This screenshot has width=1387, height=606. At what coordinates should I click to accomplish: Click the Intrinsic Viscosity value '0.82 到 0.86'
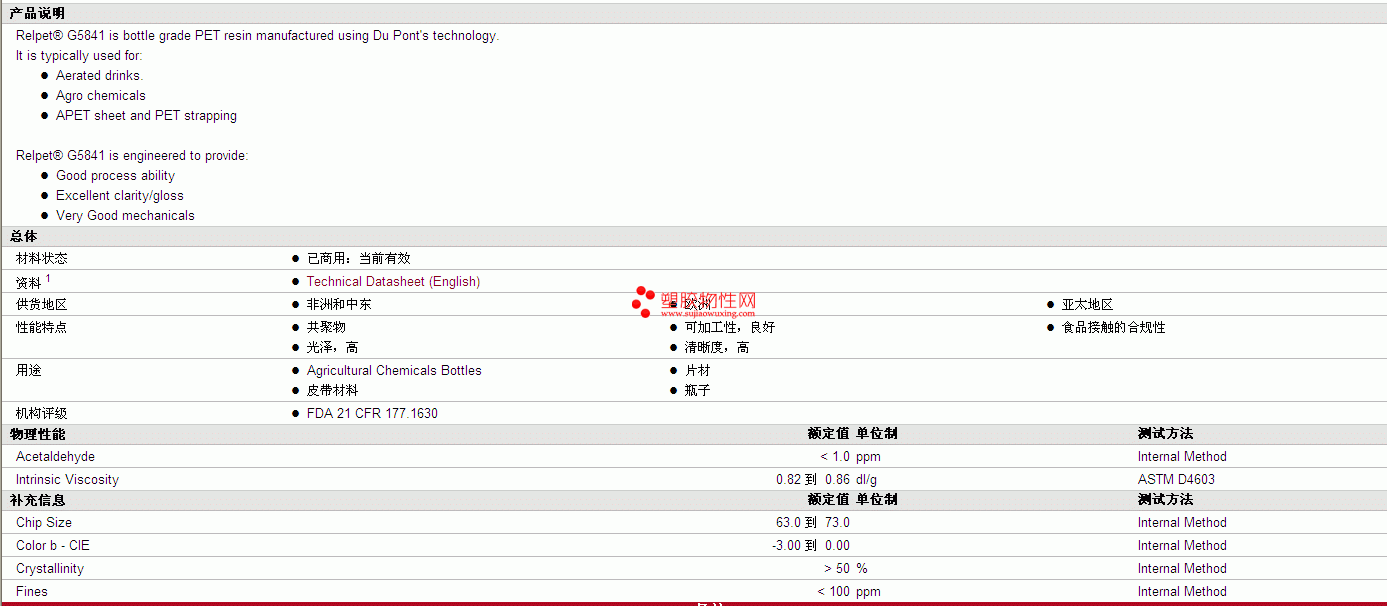813,480
